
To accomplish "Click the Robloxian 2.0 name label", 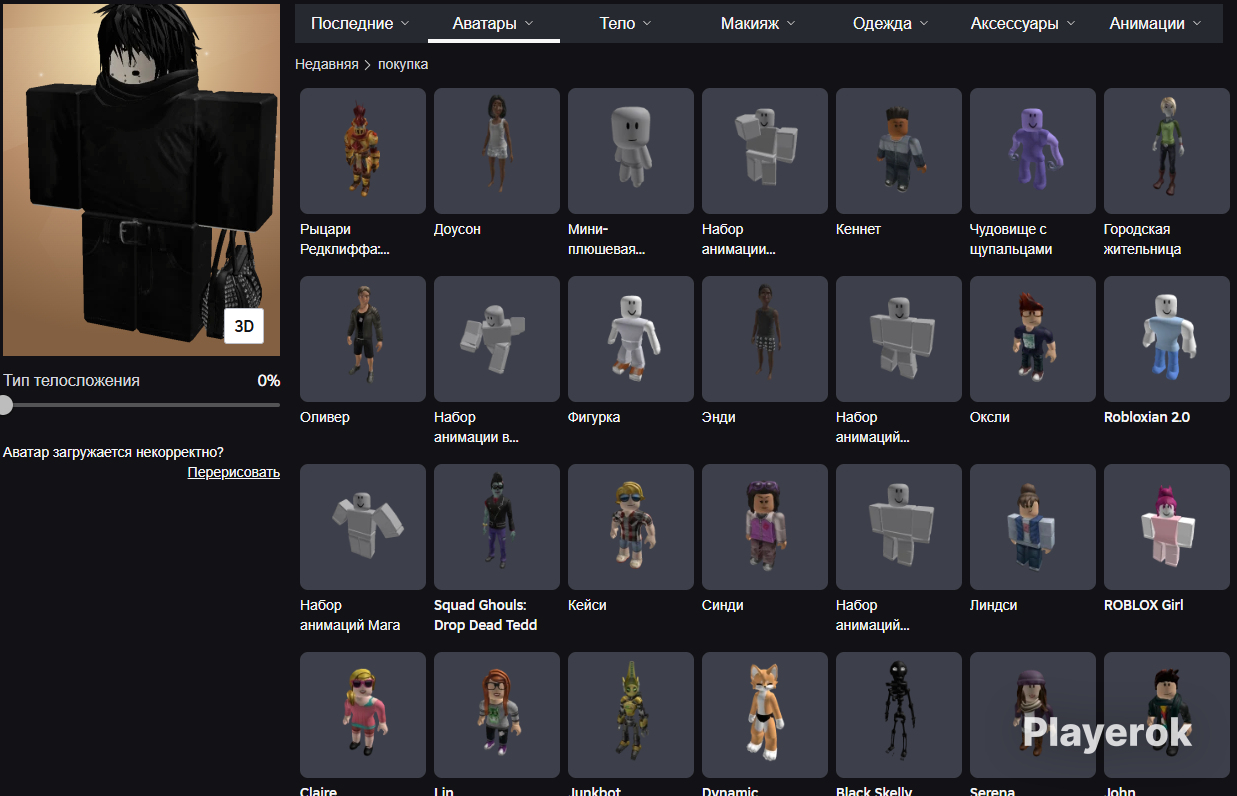I will [1147, 417].
